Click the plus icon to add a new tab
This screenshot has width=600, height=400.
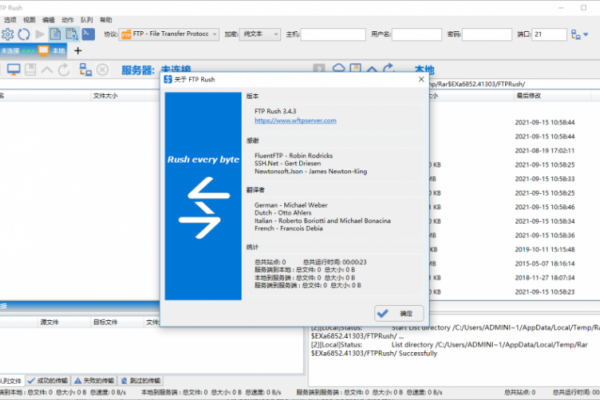[78, 50]
